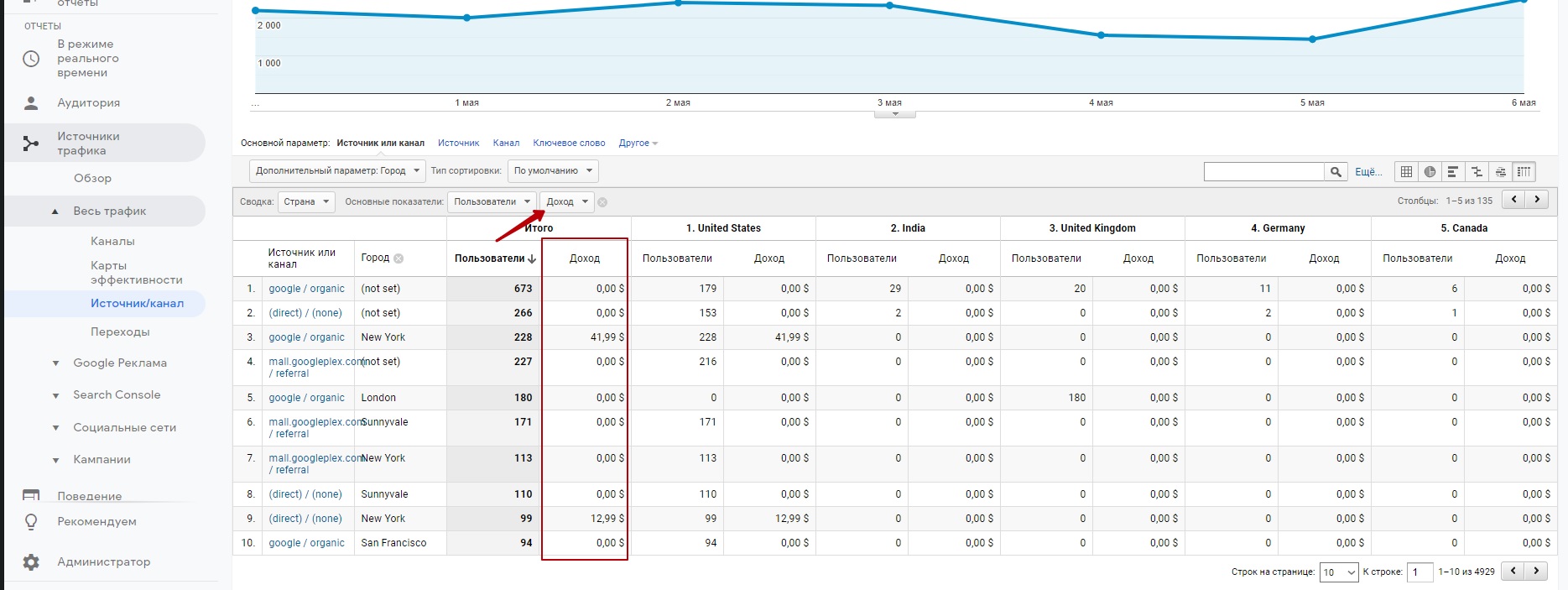Click the 1. United States column group header

coord(723,228)
